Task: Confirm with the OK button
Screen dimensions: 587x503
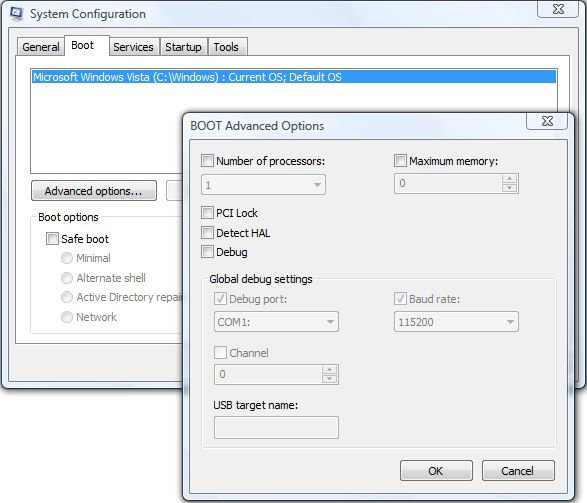Action: (436, 470)
